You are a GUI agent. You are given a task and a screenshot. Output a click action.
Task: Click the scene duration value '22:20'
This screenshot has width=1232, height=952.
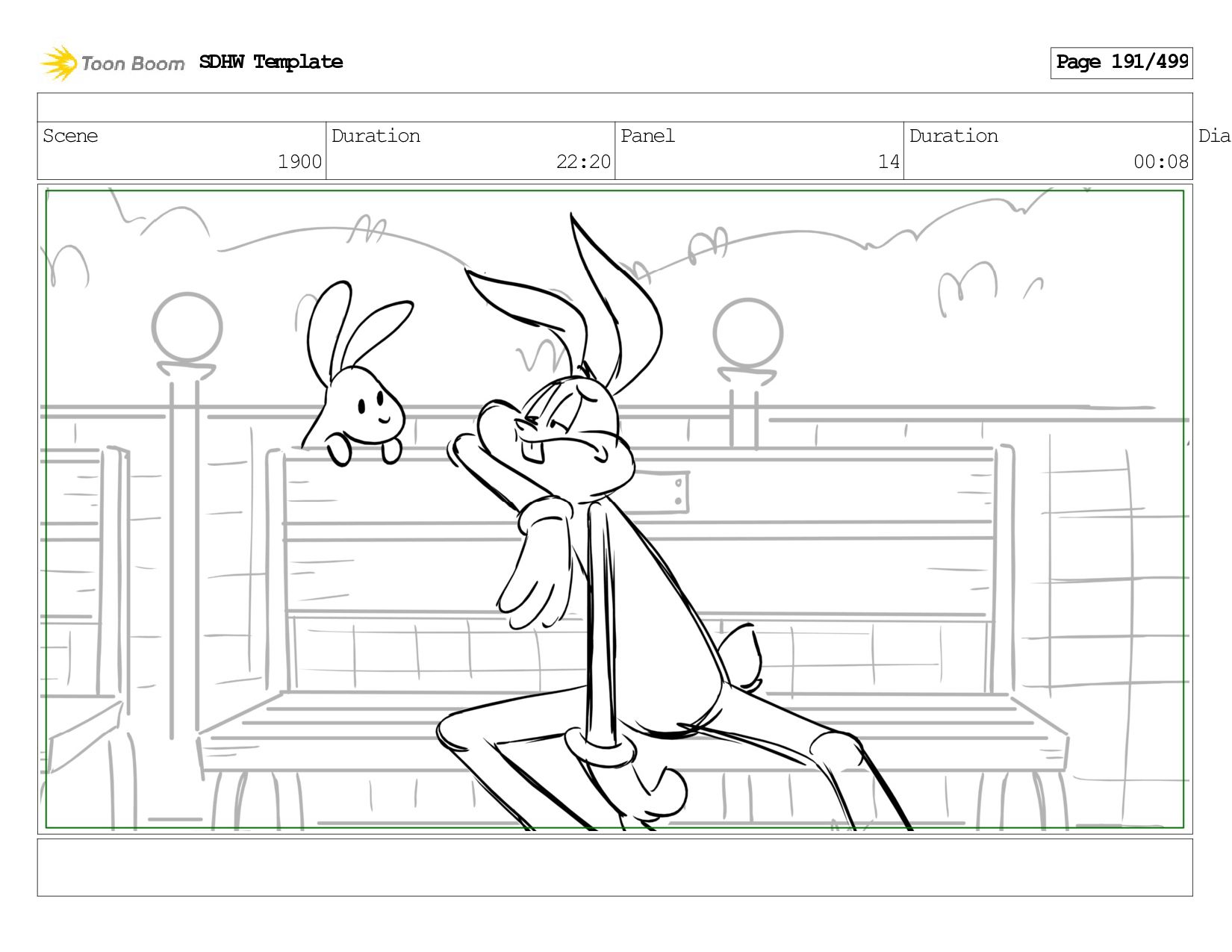583,162
